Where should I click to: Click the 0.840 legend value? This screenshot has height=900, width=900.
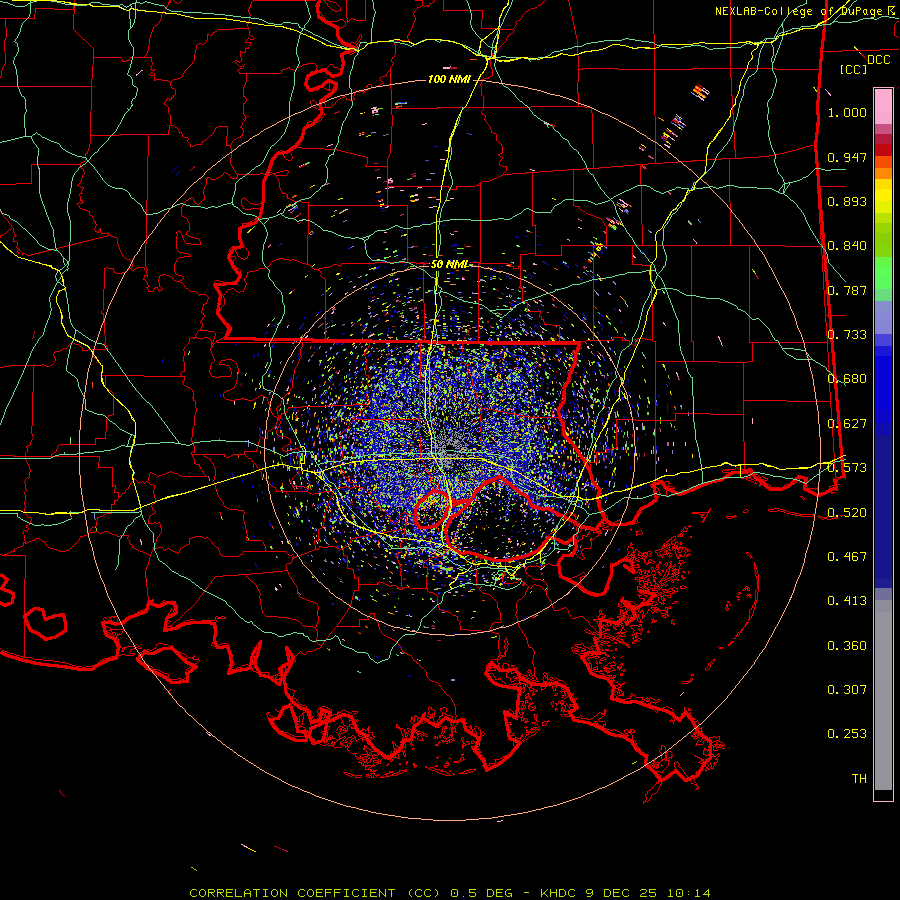[847, 246]
